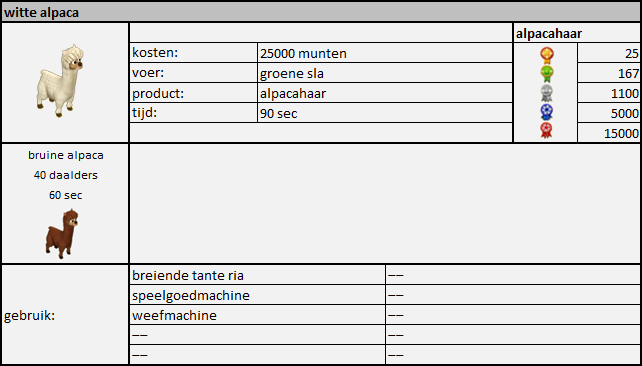Click the red ribbon medal icon
This screenshot has height=366, width=642.
tap(547, 131)
